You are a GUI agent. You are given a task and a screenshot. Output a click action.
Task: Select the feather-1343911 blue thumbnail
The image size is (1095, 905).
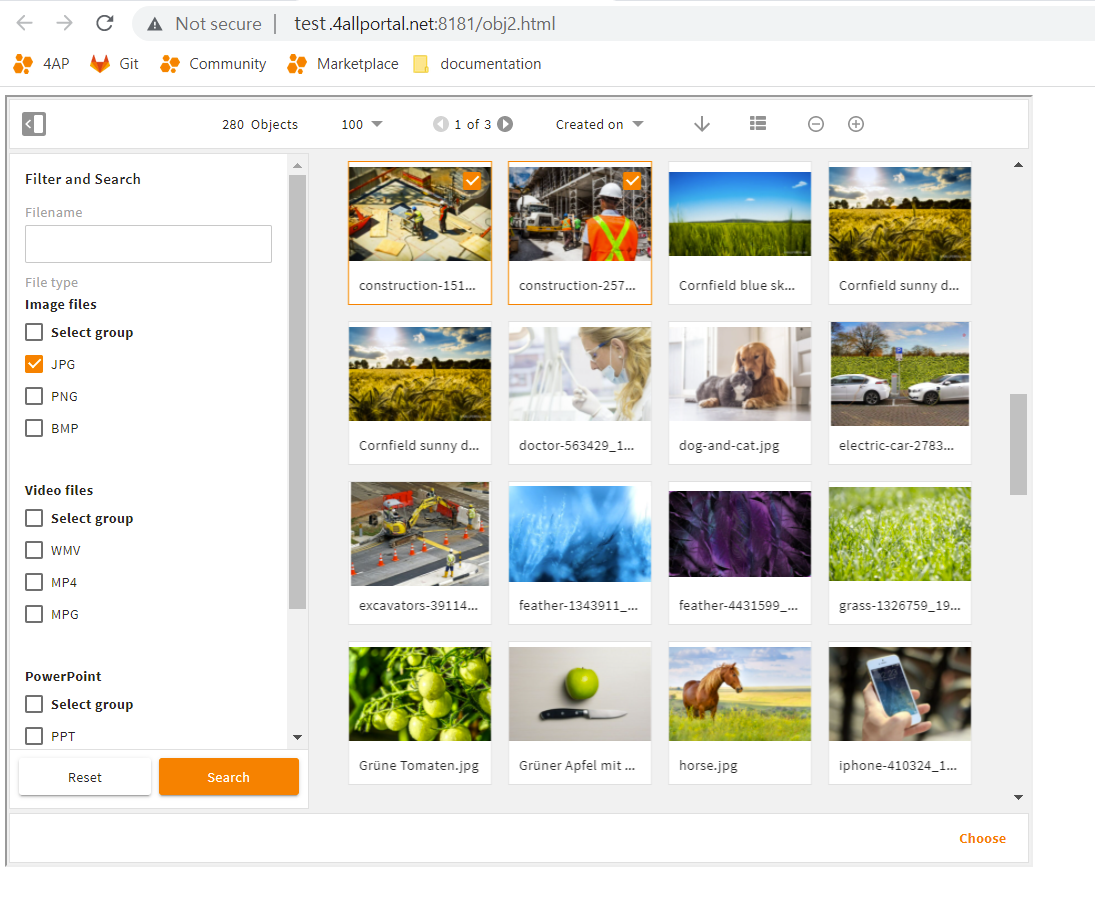pos(580,553)
